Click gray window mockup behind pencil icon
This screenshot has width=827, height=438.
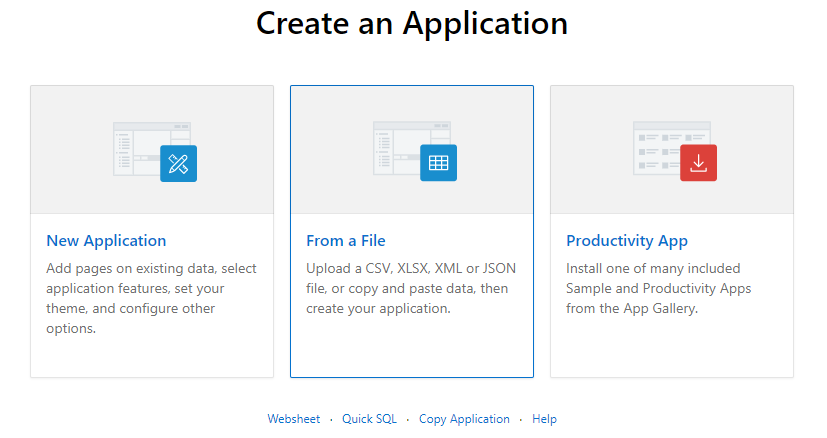coord(137,149)
